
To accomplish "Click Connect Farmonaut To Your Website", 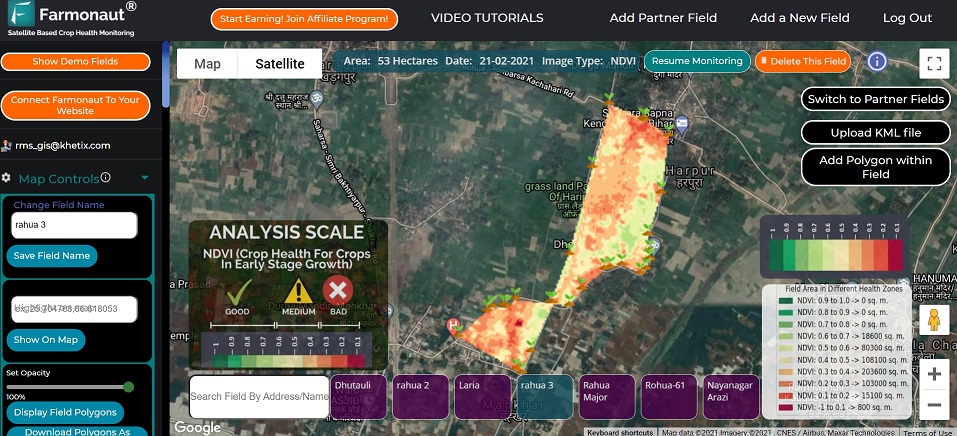I will [x=75, y=106].
